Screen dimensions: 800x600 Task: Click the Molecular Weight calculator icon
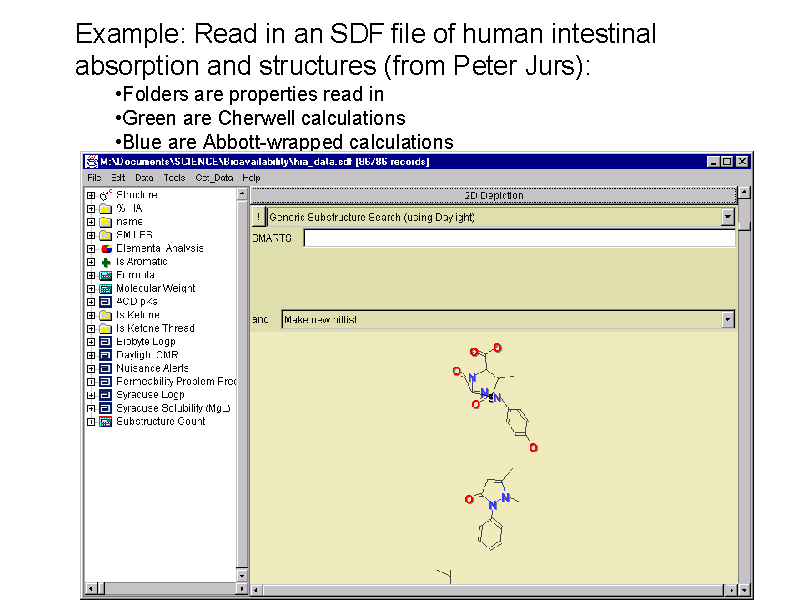tap(105, 288)
